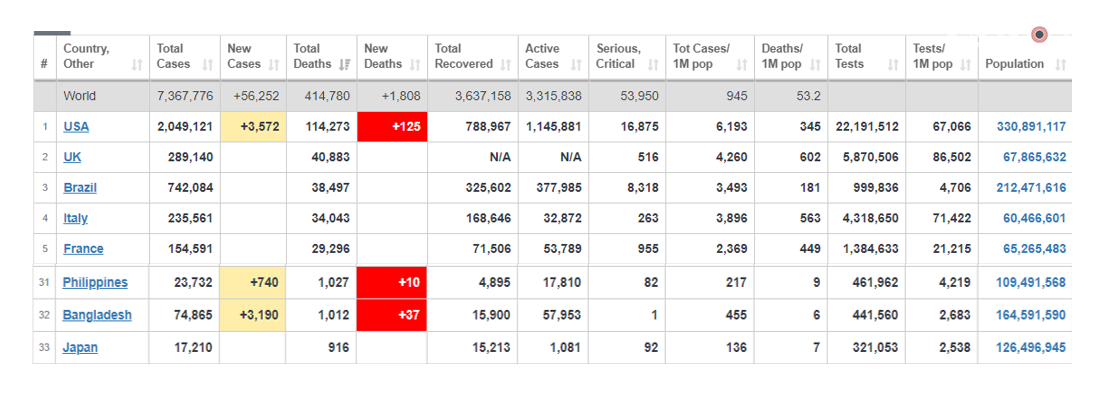The height and width of the screenshot is (398, 1097).
Task: Open the Bangladesh country link
Action: tap(97, 315)
